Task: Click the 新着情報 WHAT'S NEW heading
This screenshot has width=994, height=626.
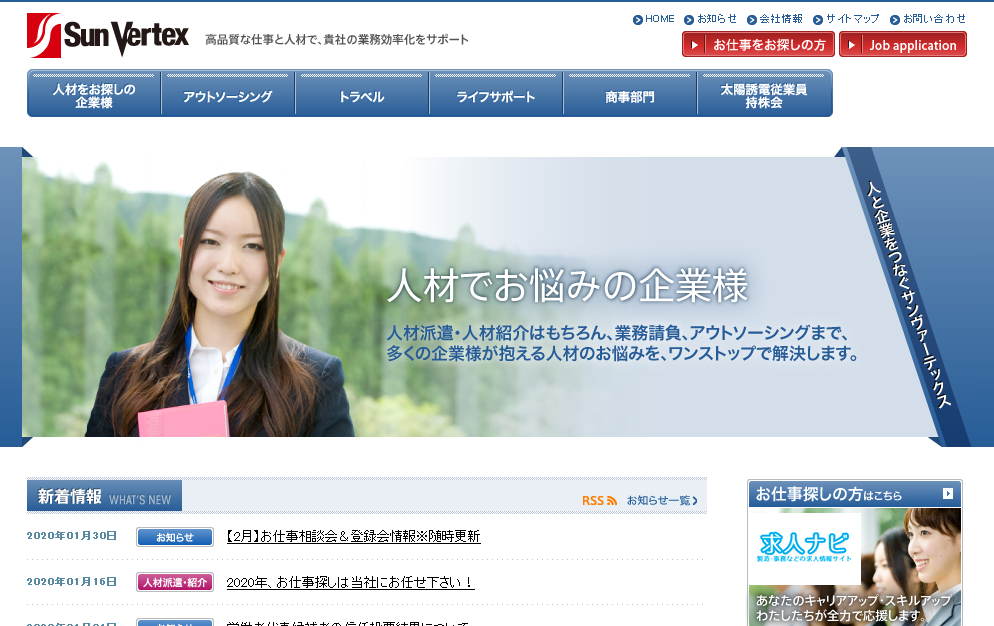Action: [x=104, y=496]
